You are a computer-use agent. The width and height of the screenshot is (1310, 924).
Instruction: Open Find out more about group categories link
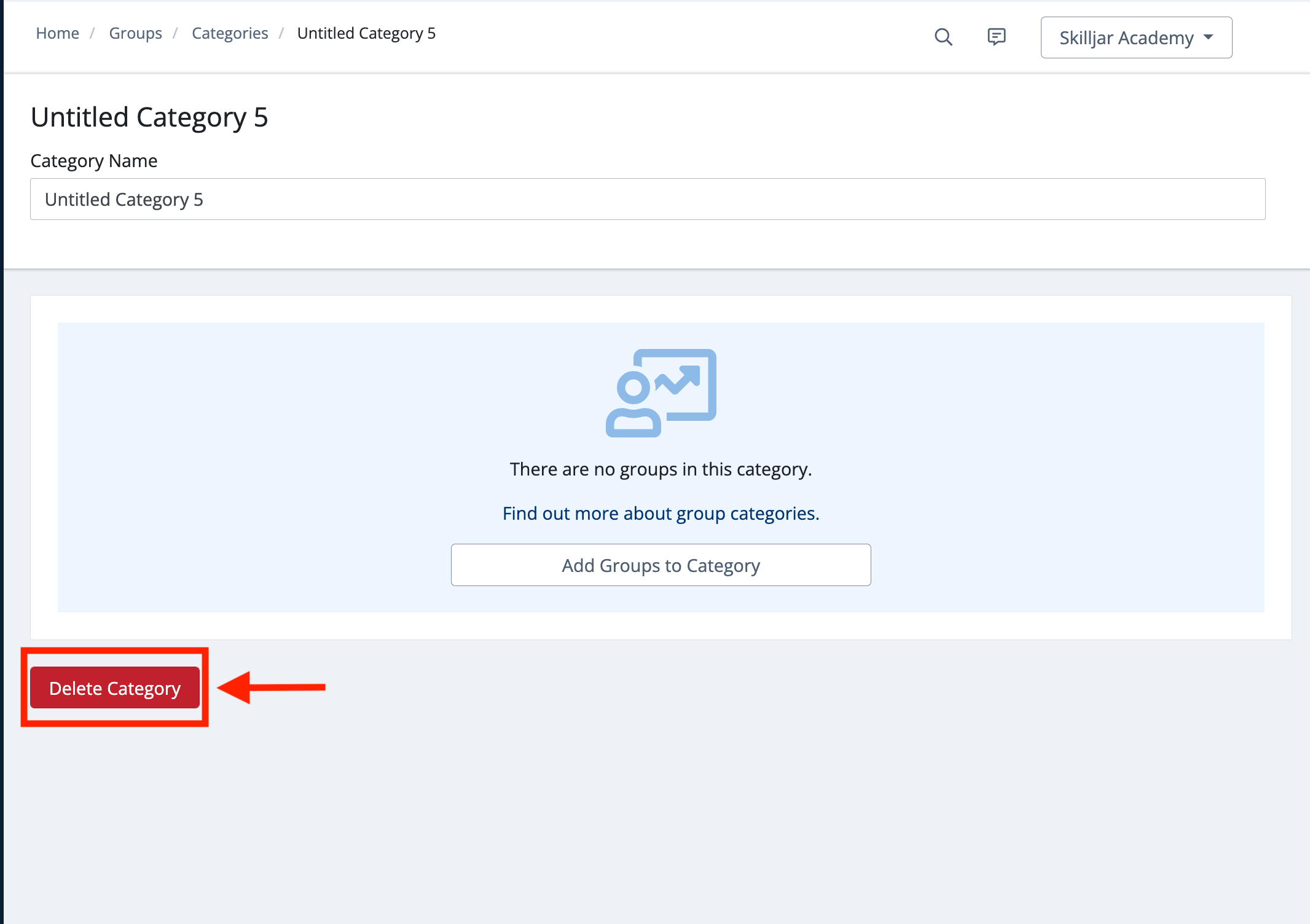pyautogui.click(x=661, y=513)
